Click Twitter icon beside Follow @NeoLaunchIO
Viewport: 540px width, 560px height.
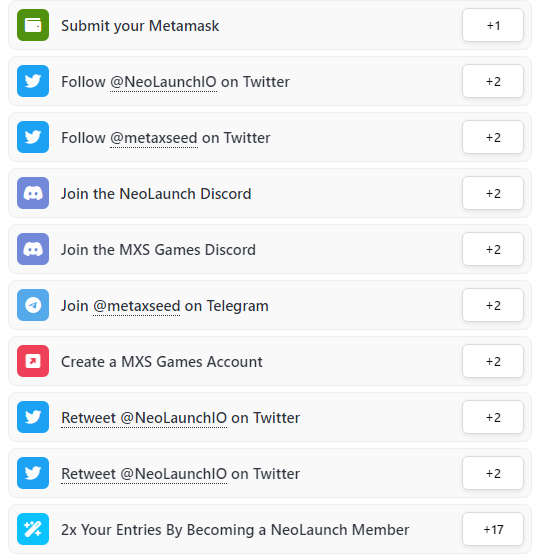(33, 81)
